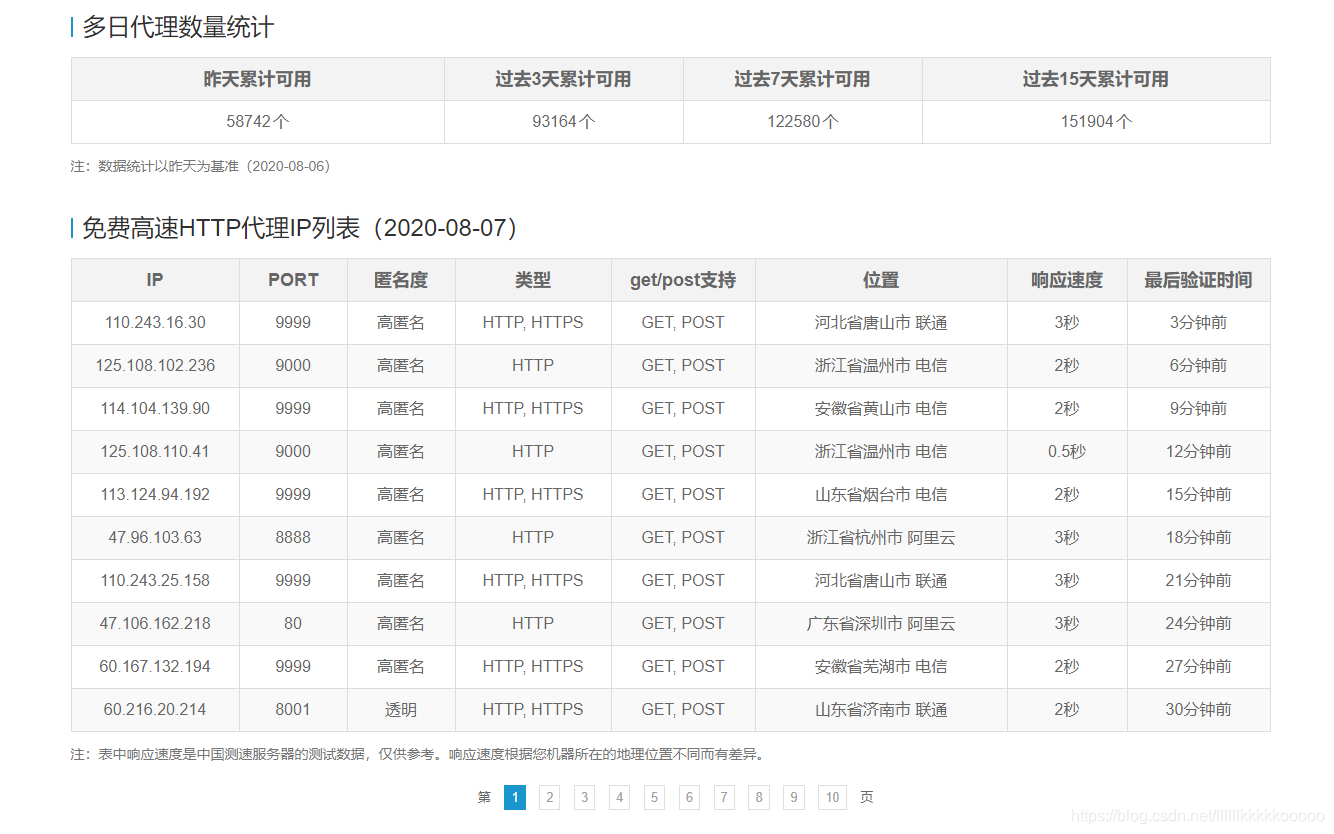Click the 匿名度 column header
Screen dimensions: 1334x834
(401, 280)
